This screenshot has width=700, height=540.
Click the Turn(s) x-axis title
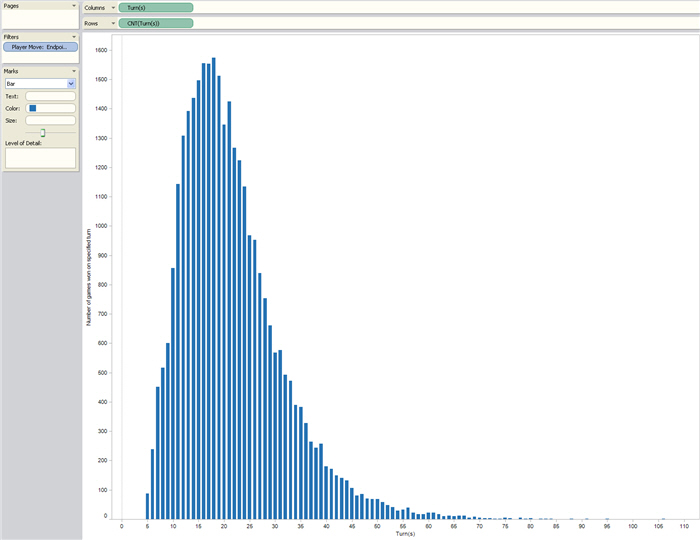tap(405, 534)
